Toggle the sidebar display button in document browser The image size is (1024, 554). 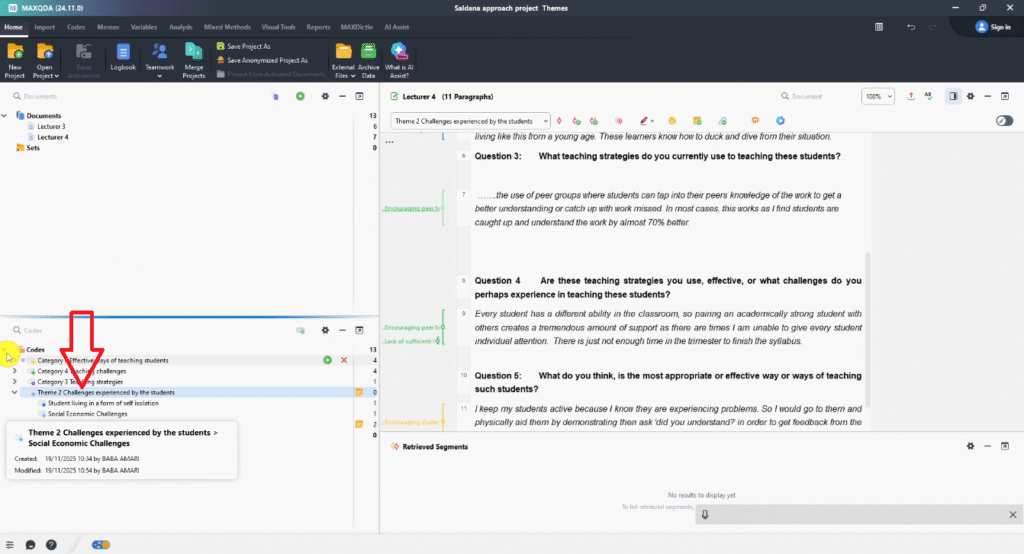tap(953, 96)
